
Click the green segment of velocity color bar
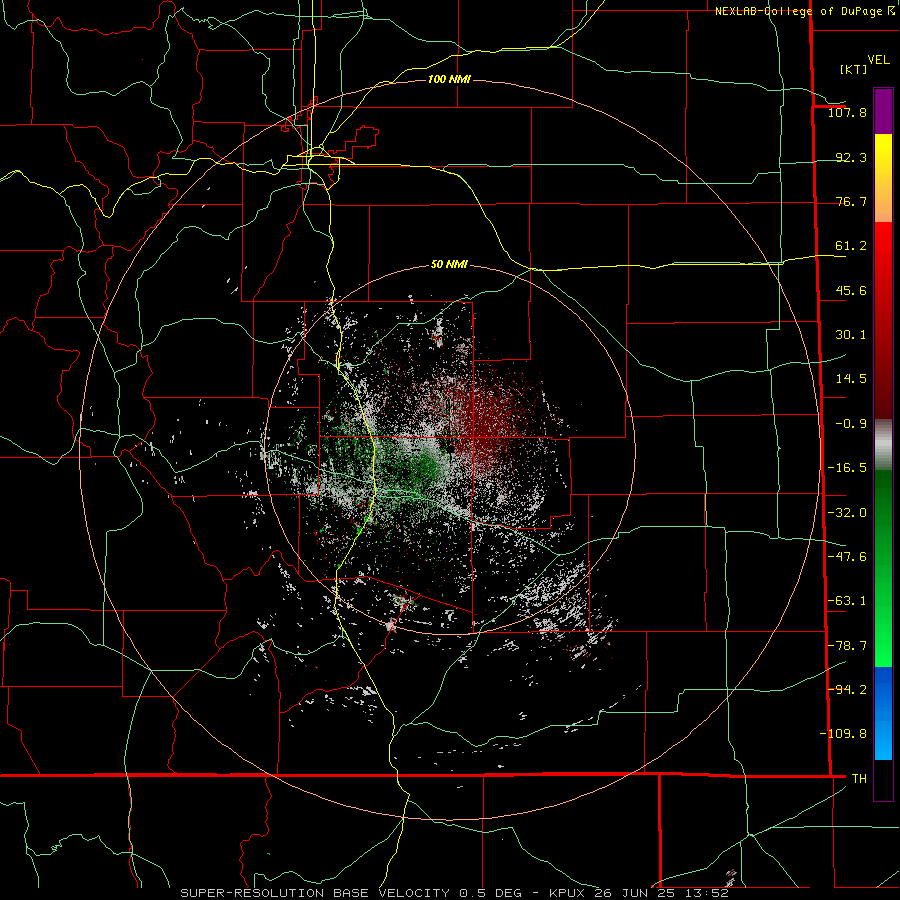[883, 568]
